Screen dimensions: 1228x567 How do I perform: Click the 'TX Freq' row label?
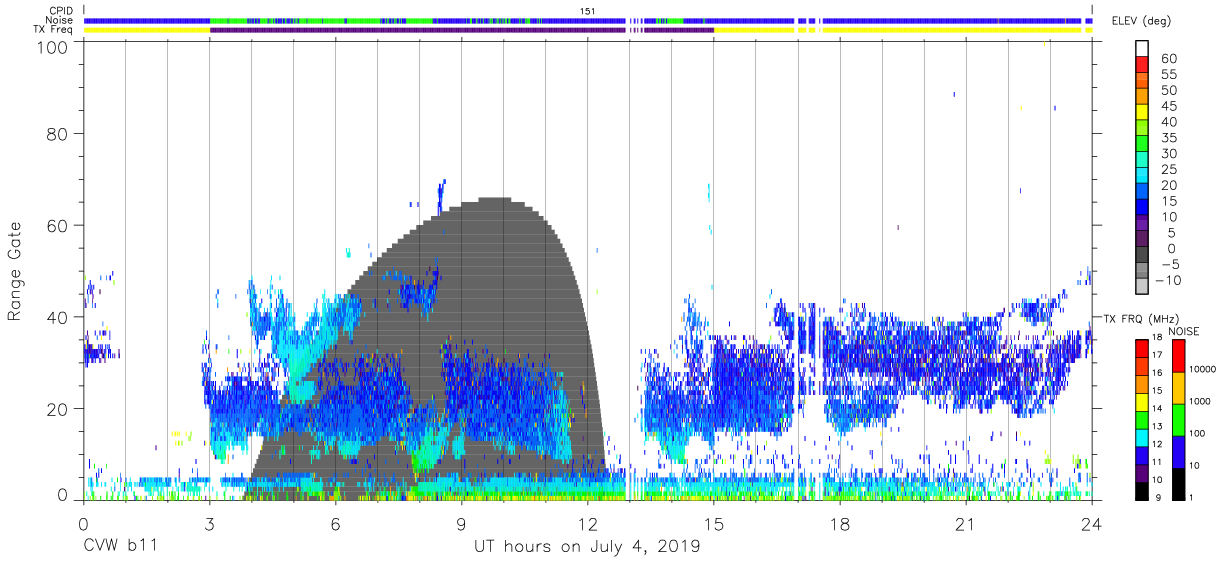click(x=54, y=30)
